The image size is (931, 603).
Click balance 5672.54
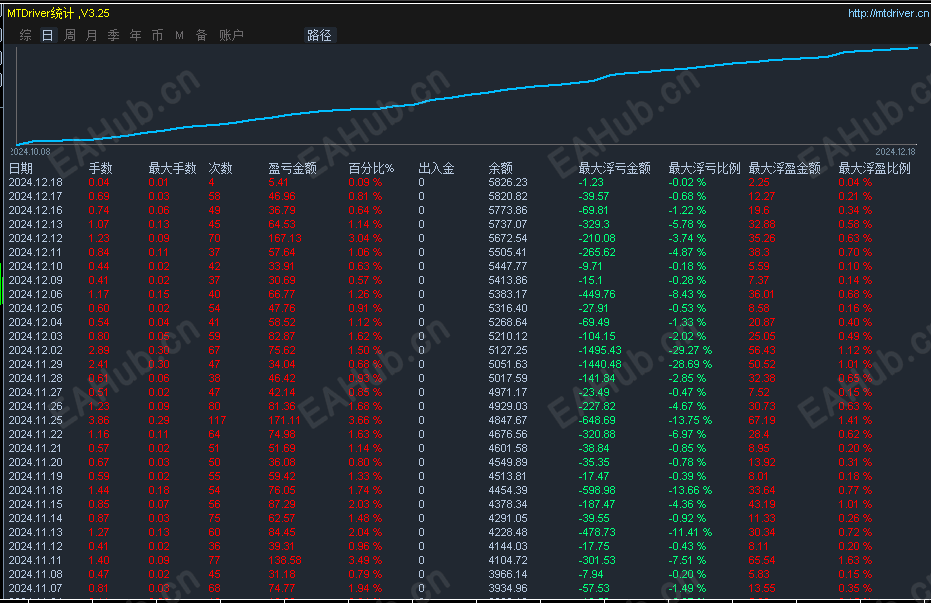coord(508,238)
